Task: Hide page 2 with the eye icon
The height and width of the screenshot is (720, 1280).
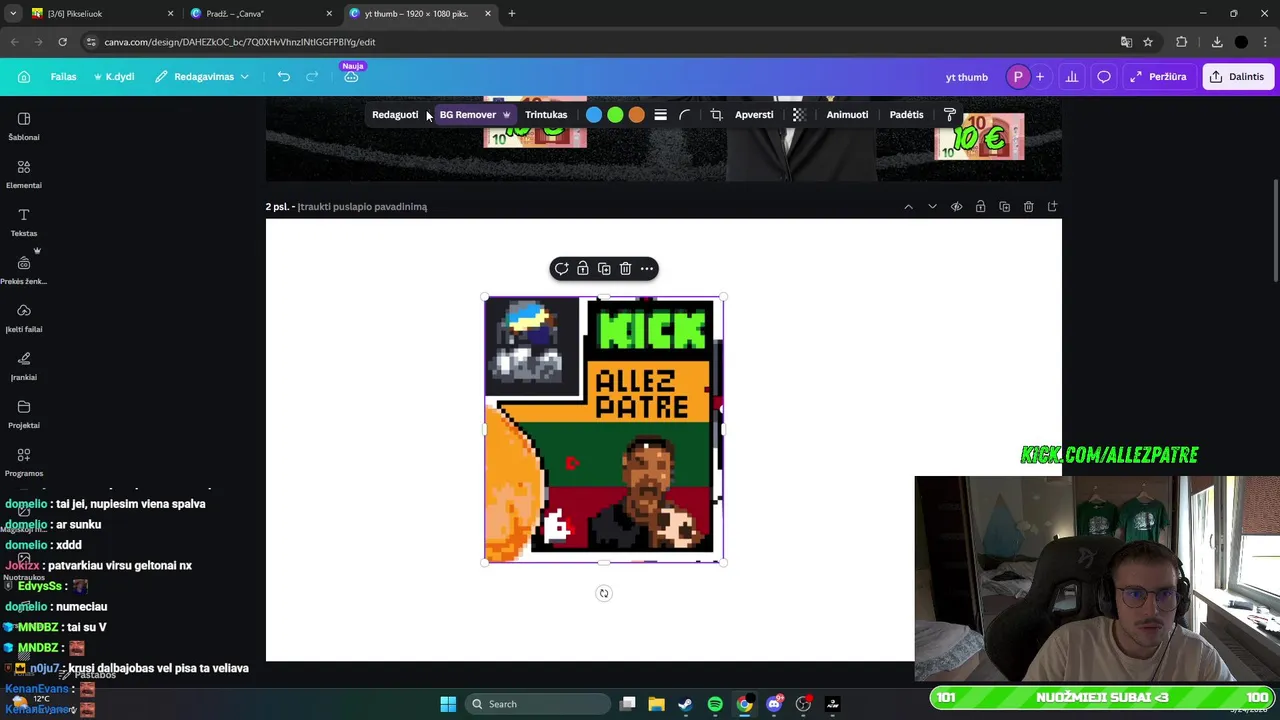Action: (x=956, y=207)
